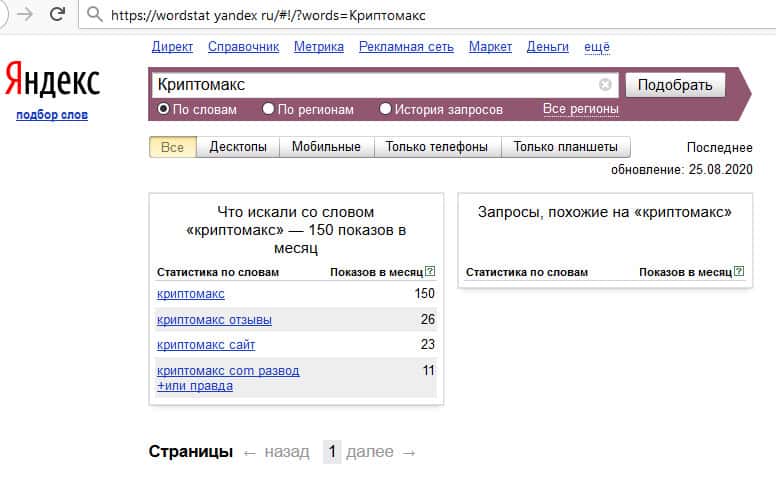This screenshot has height=477, width=776.
Task: Reload the page with the refresh icon
Action: coord(57,14)
